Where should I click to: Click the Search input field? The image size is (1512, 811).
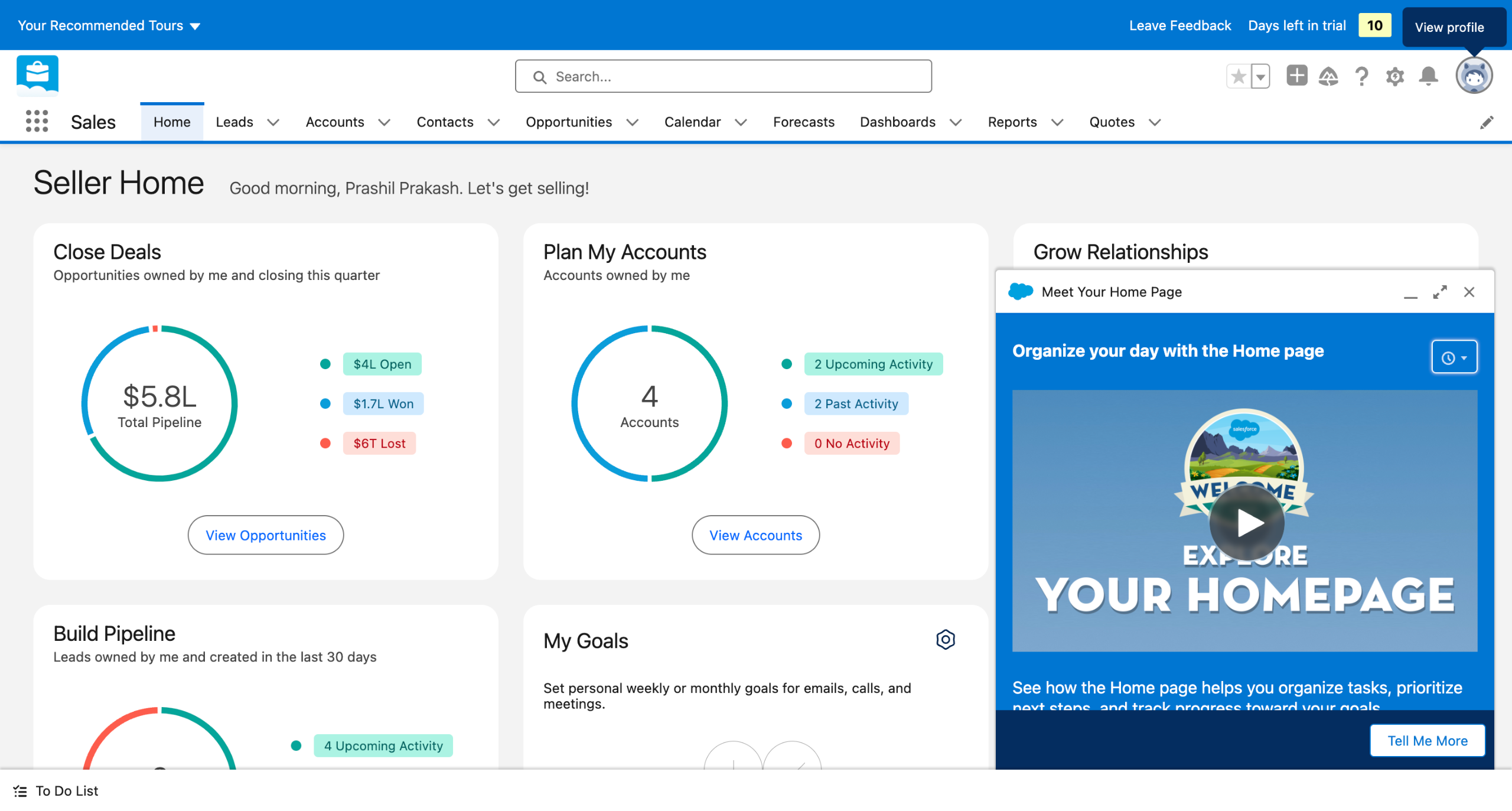pyautogui.click(x=723, y=76)
